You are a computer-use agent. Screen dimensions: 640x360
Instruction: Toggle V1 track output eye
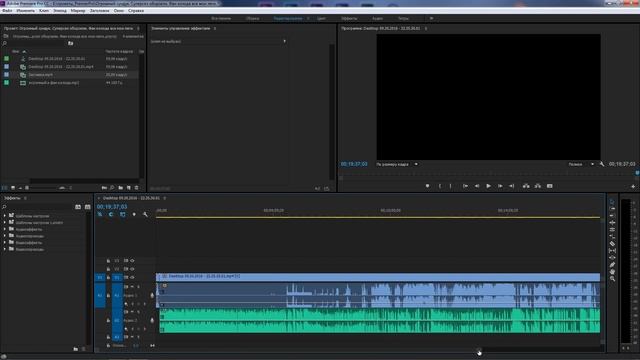[x=132, y=278]
